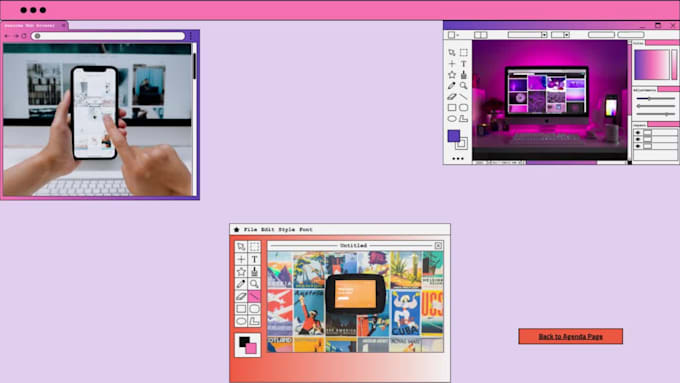
Task: Open File menu in orange editor window
Action: (x=250, y=229)
